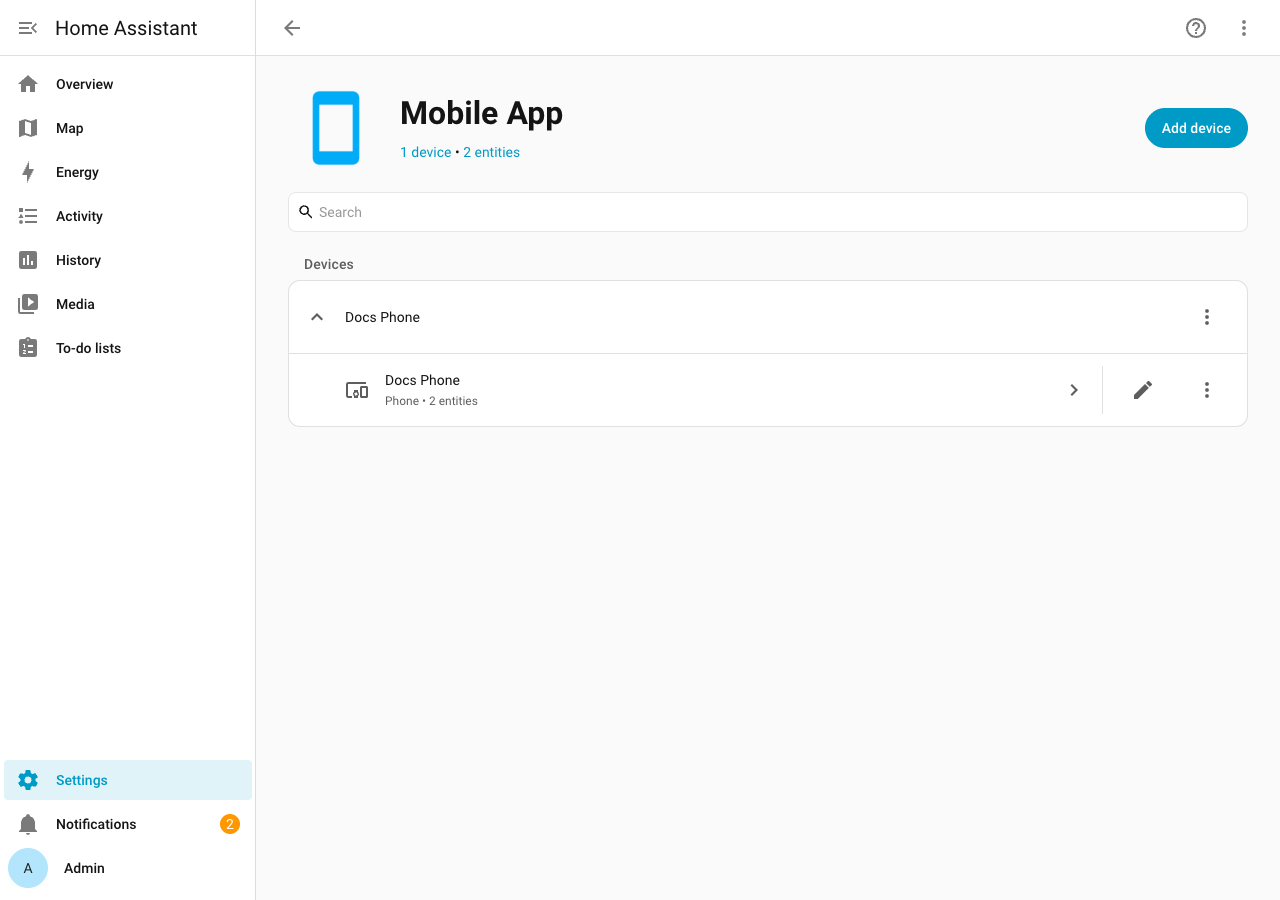1280x900 pixels.
Task: Open the Overview dashboard
Action: coord(128,84)
